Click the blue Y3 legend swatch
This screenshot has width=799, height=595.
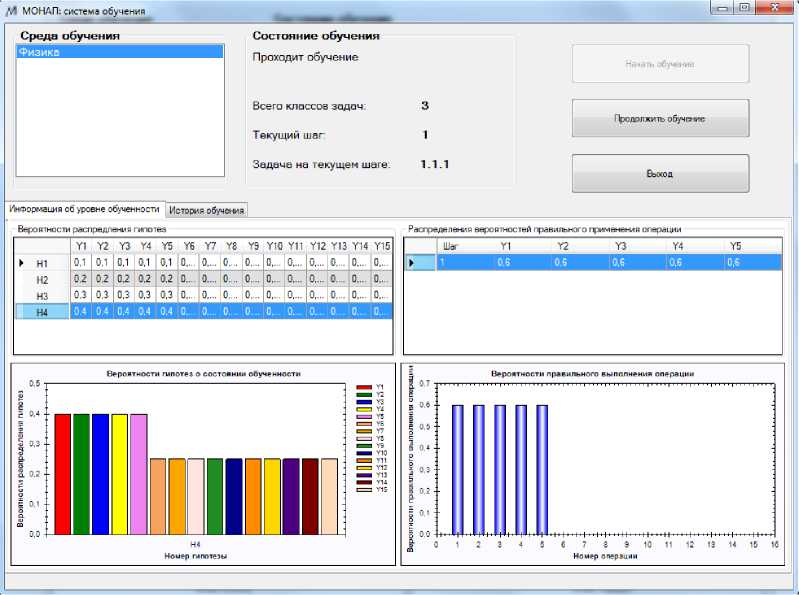(364, 402)
